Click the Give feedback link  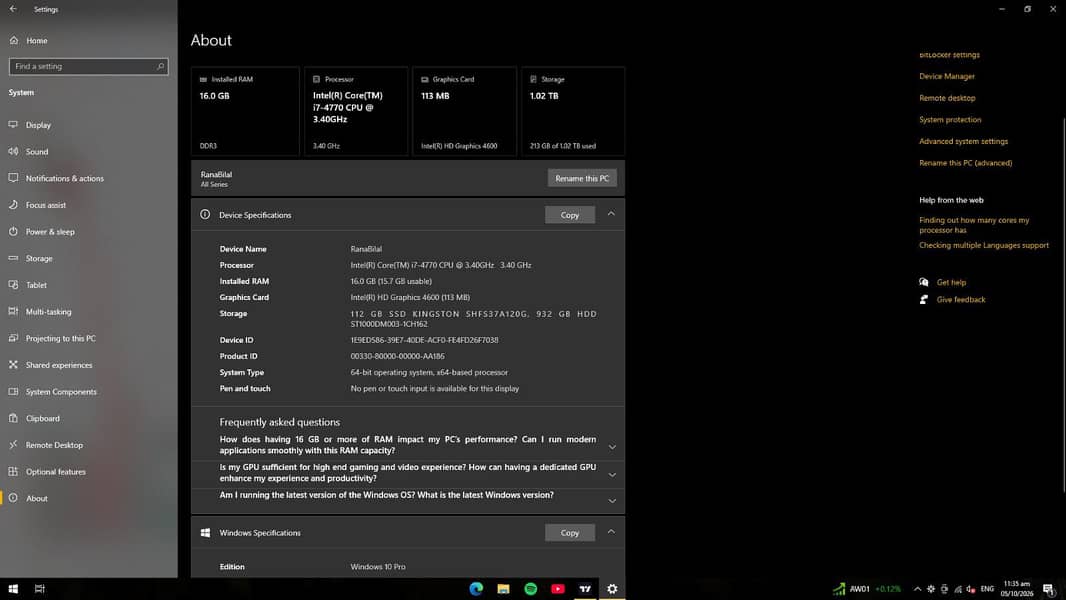961,300
